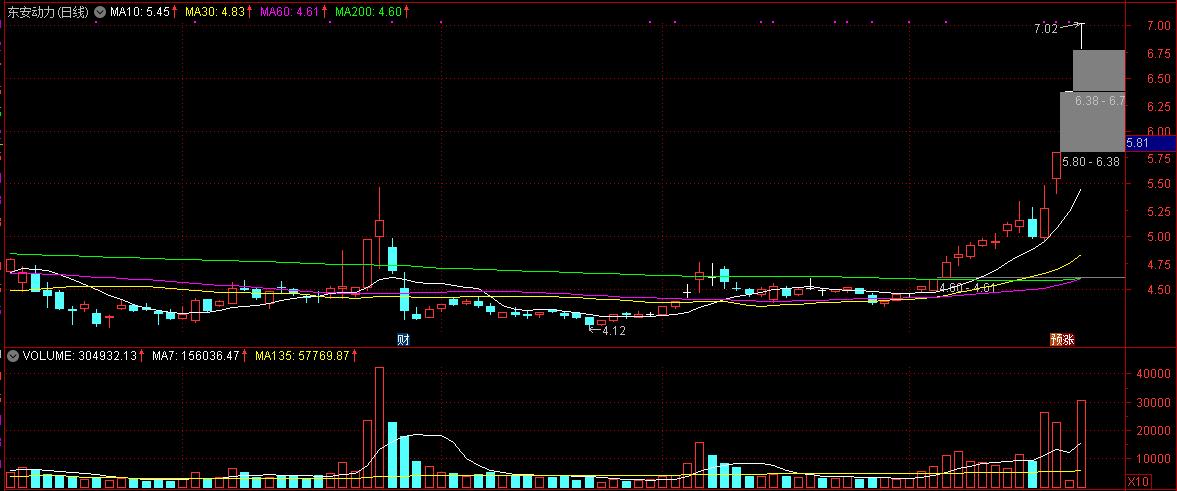Click the 东安动力 (日线) stock title
This screenshot has width=1177, height=491.
coord(47,12)
